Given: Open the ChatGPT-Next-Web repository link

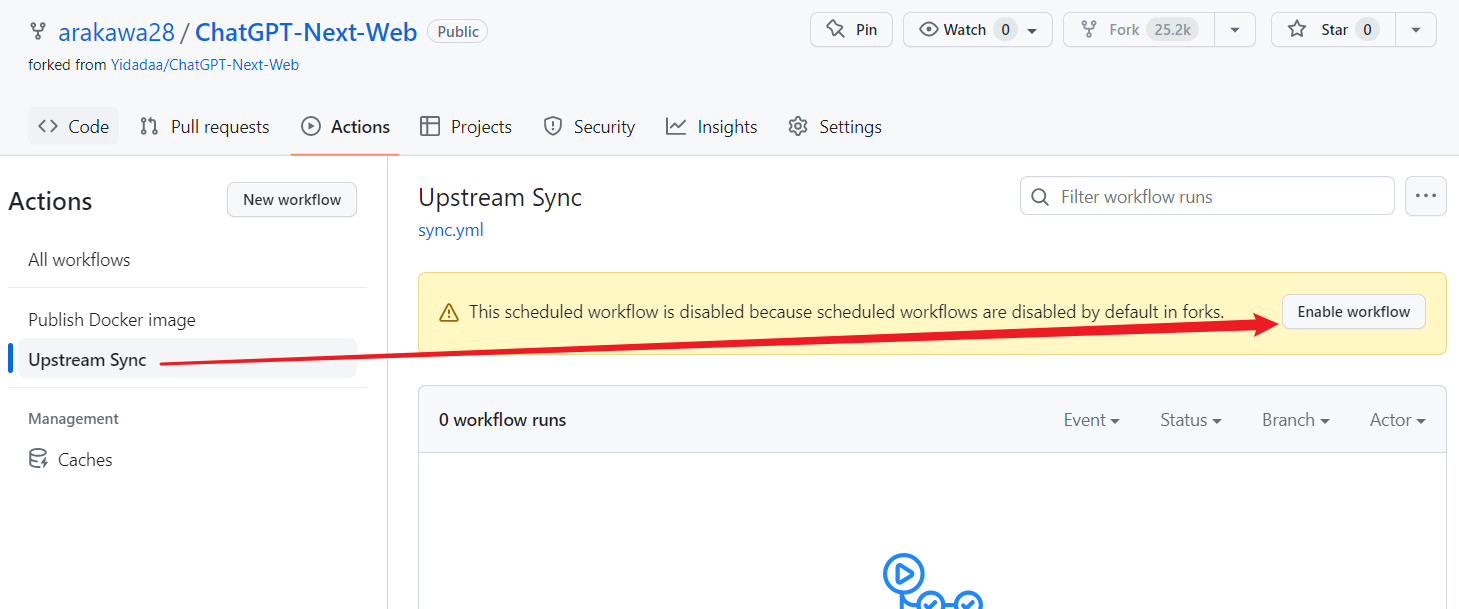Looking at the screenshot, I should point(306,32).
